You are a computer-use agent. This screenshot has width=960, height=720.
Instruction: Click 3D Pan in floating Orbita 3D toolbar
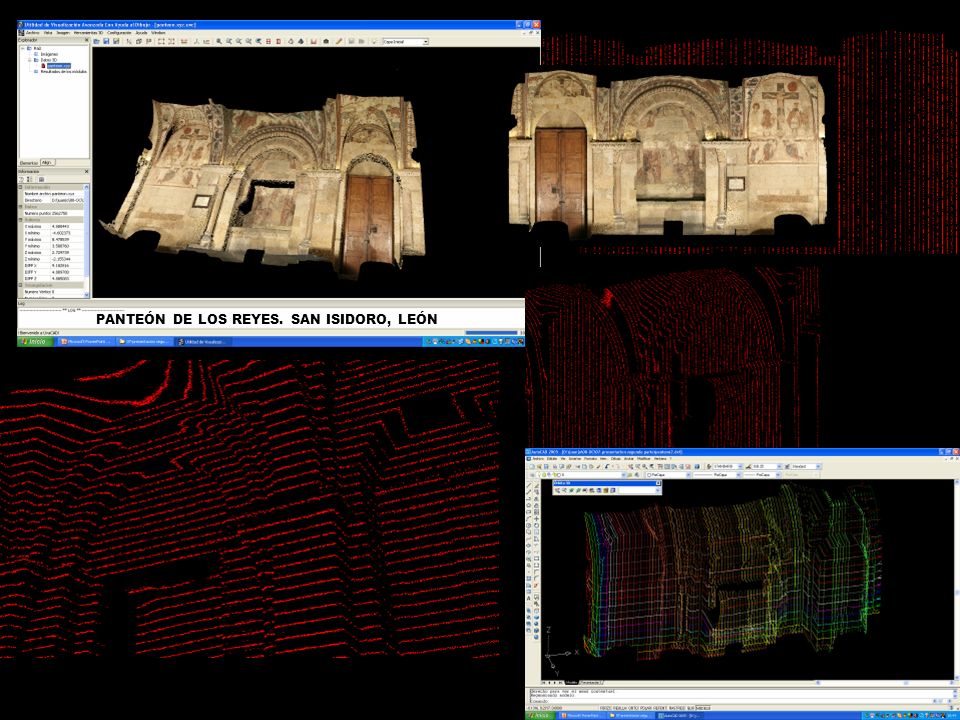pos(557,490)
